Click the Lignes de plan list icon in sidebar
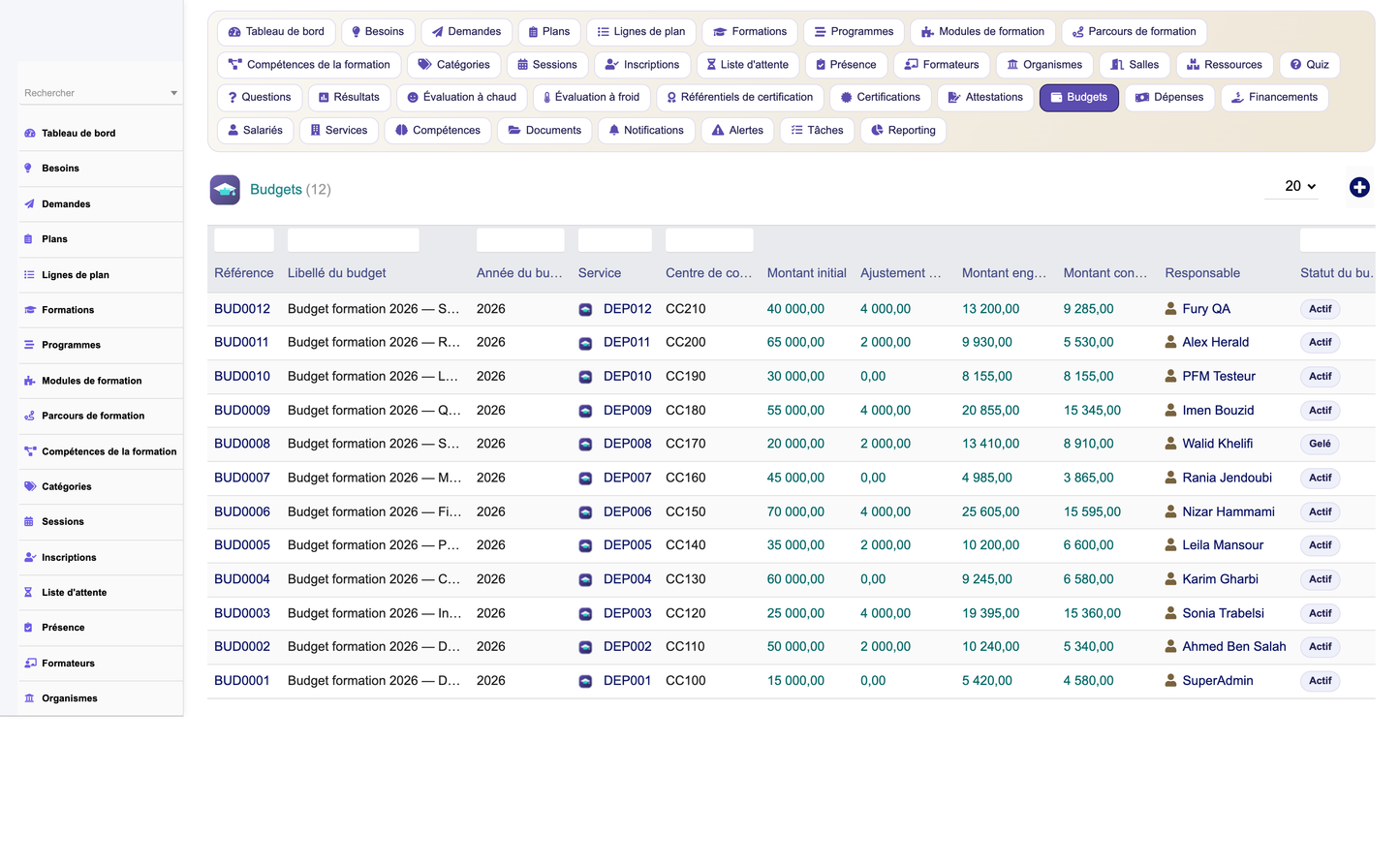Screen dimensions: 1400x866 (x=29, y=275)
